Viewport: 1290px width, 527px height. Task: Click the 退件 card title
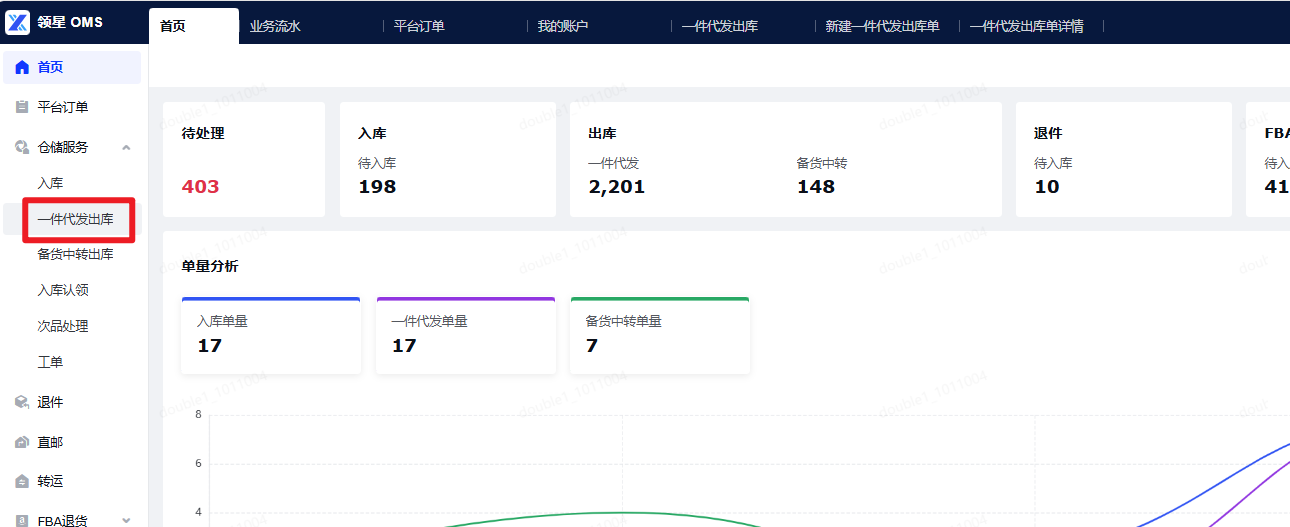pyautogui.click(x=1048, y=133)
